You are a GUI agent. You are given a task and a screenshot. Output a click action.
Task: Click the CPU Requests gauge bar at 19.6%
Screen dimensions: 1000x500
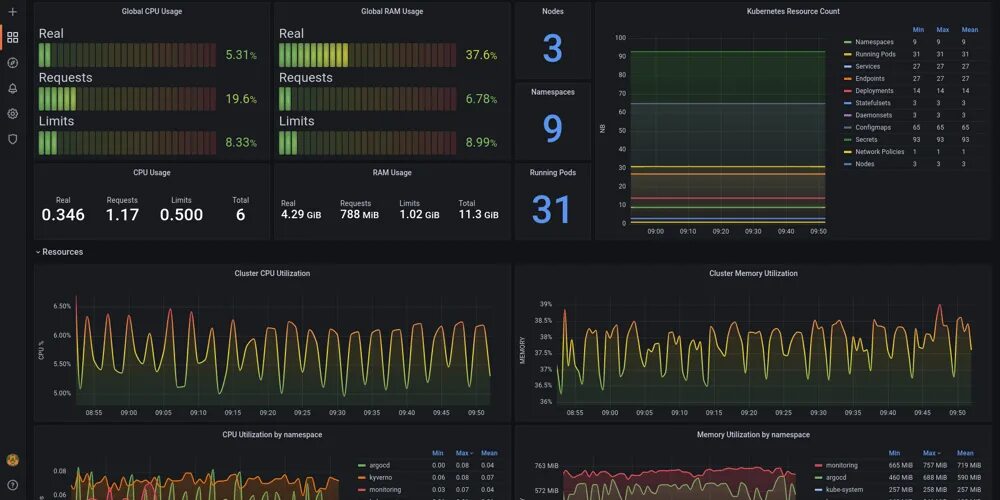[x=127, y=99]
